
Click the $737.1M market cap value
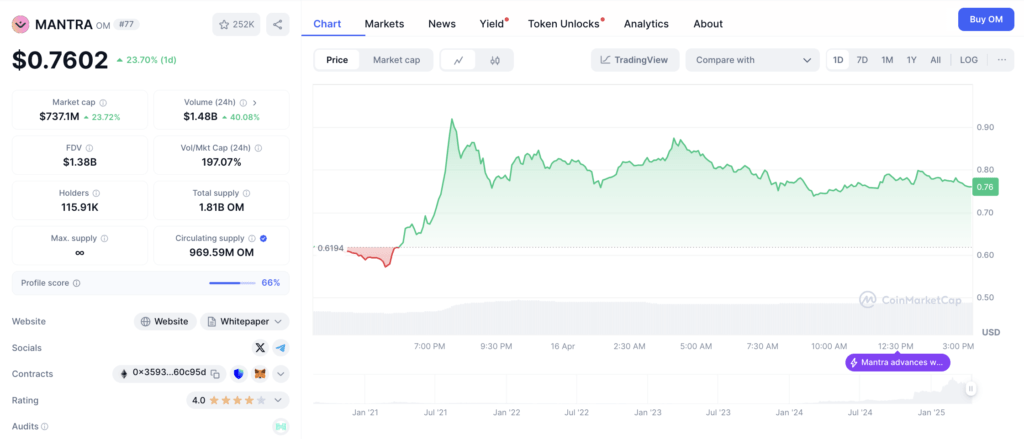pos(59,117)
